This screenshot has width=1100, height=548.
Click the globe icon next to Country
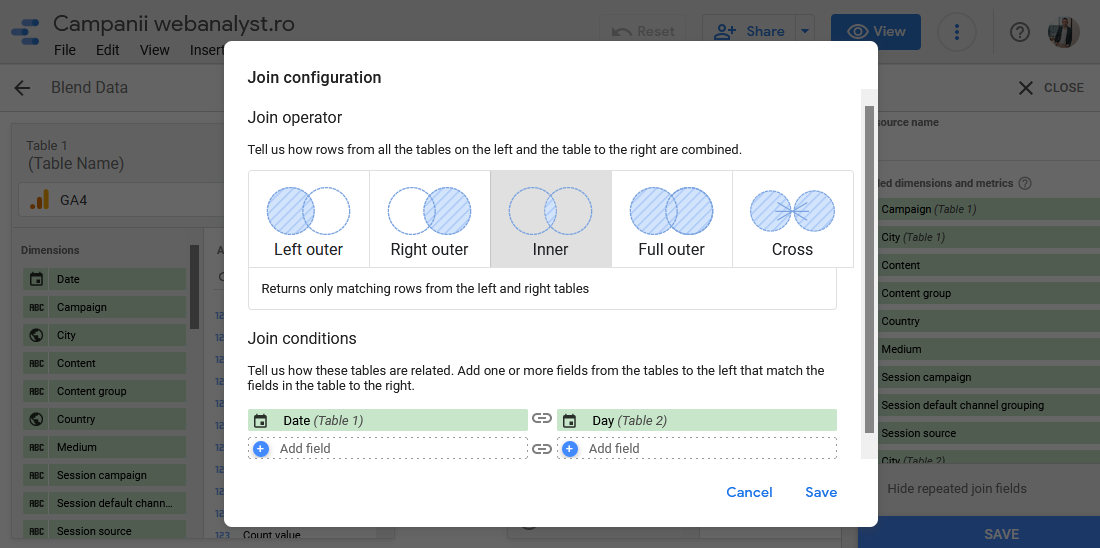click(36, 420)
